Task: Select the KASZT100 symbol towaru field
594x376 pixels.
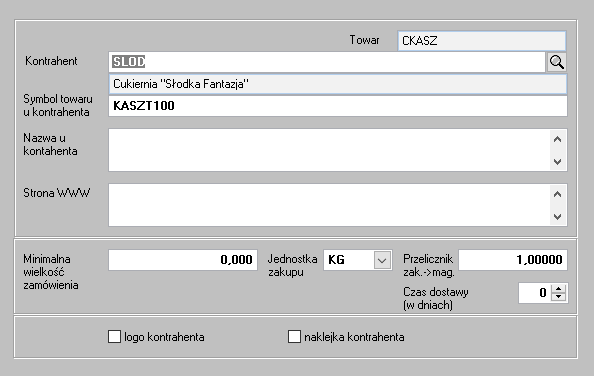Action: pos(338,106)
